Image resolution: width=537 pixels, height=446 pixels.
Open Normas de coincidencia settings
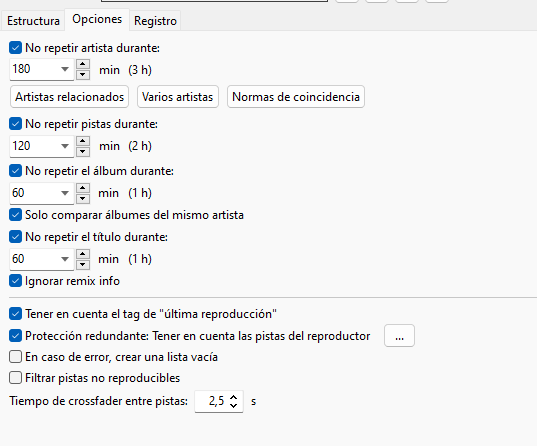coord(296,97)
